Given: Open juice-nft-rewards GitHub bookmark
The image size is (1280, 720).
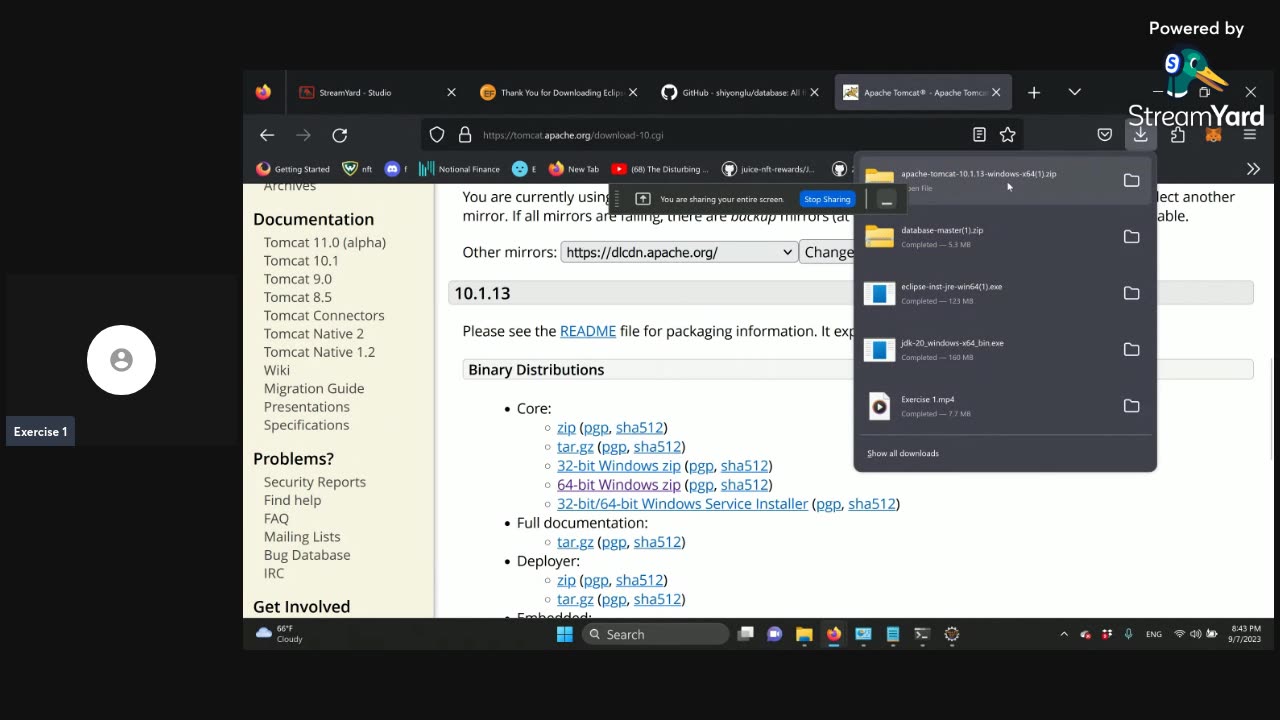Looking at the screenshot, I should [x=769, y=169].
